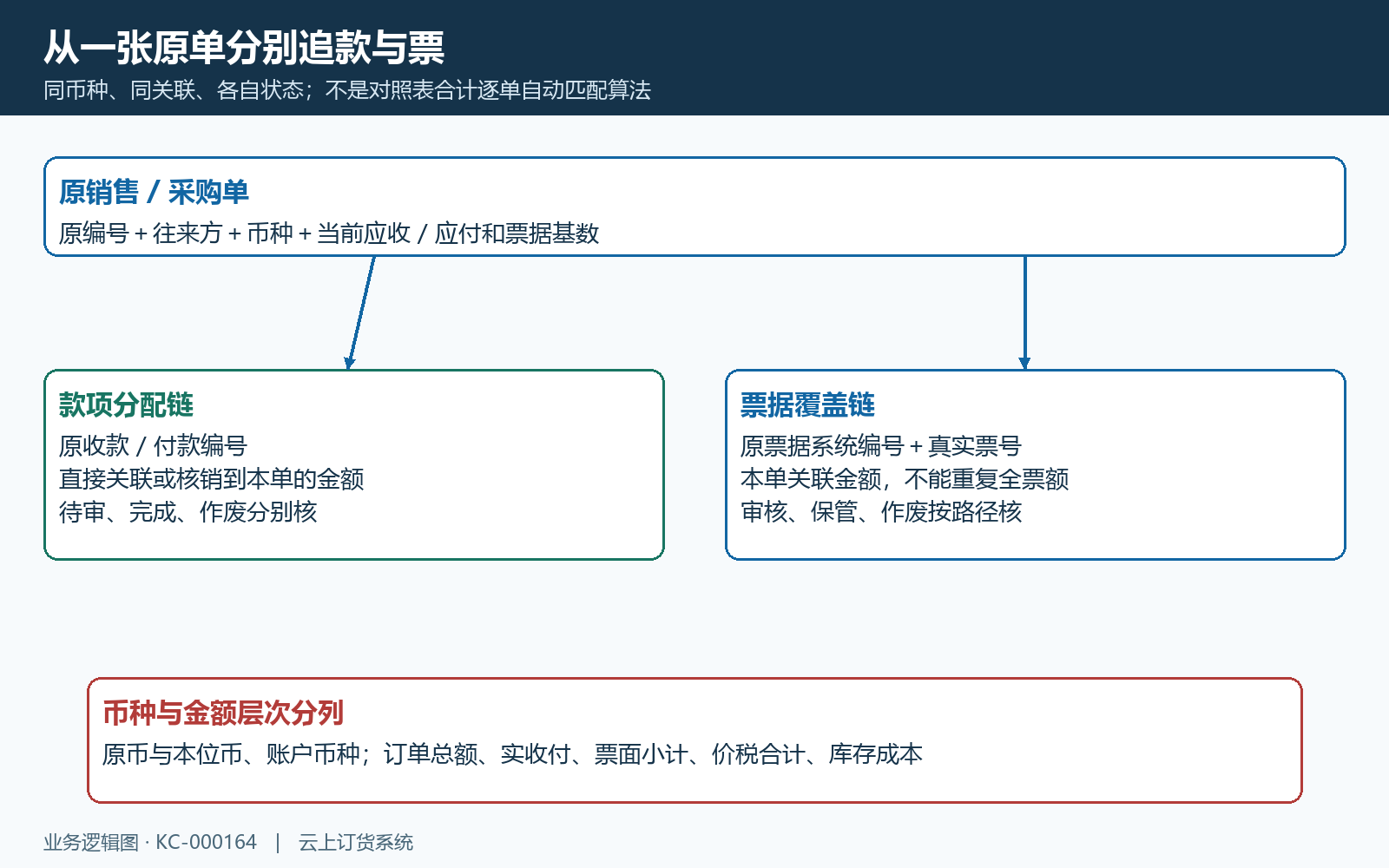The image size is (1389, 868).
Task: Click the green heading 款项分配链
Action: pos(126,404)
